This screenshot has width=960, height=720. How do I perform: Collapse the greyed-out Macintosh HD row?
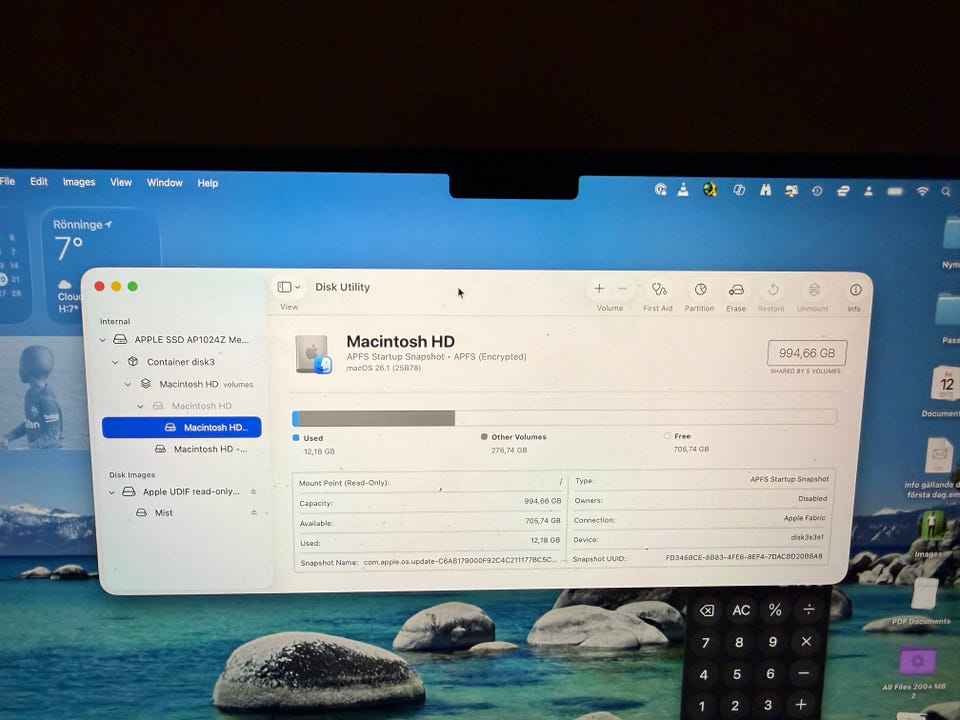click(x=140, y=406)
